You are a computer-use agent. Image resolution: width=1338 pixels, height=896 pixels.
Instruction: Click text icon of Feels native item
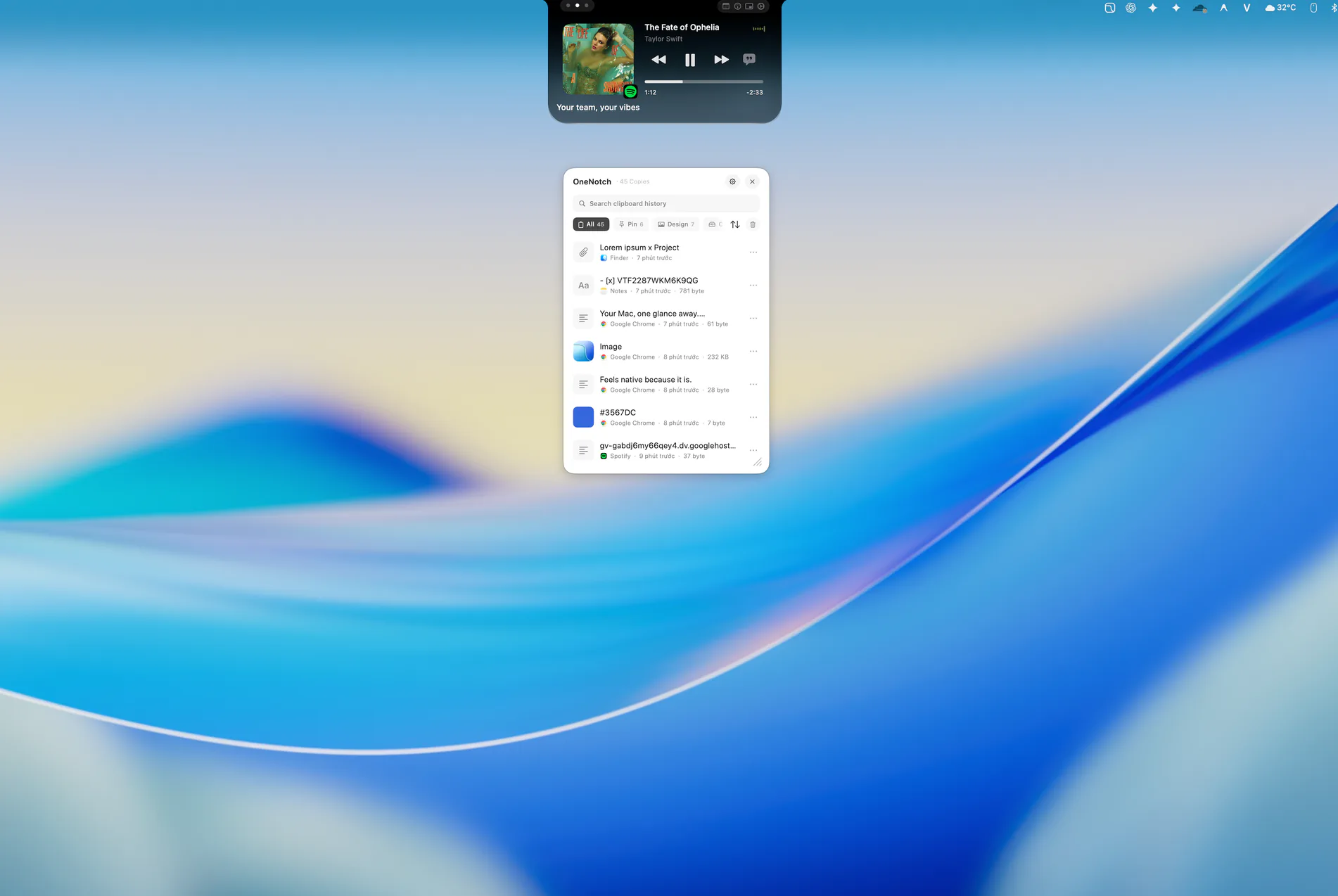point(583,384)
